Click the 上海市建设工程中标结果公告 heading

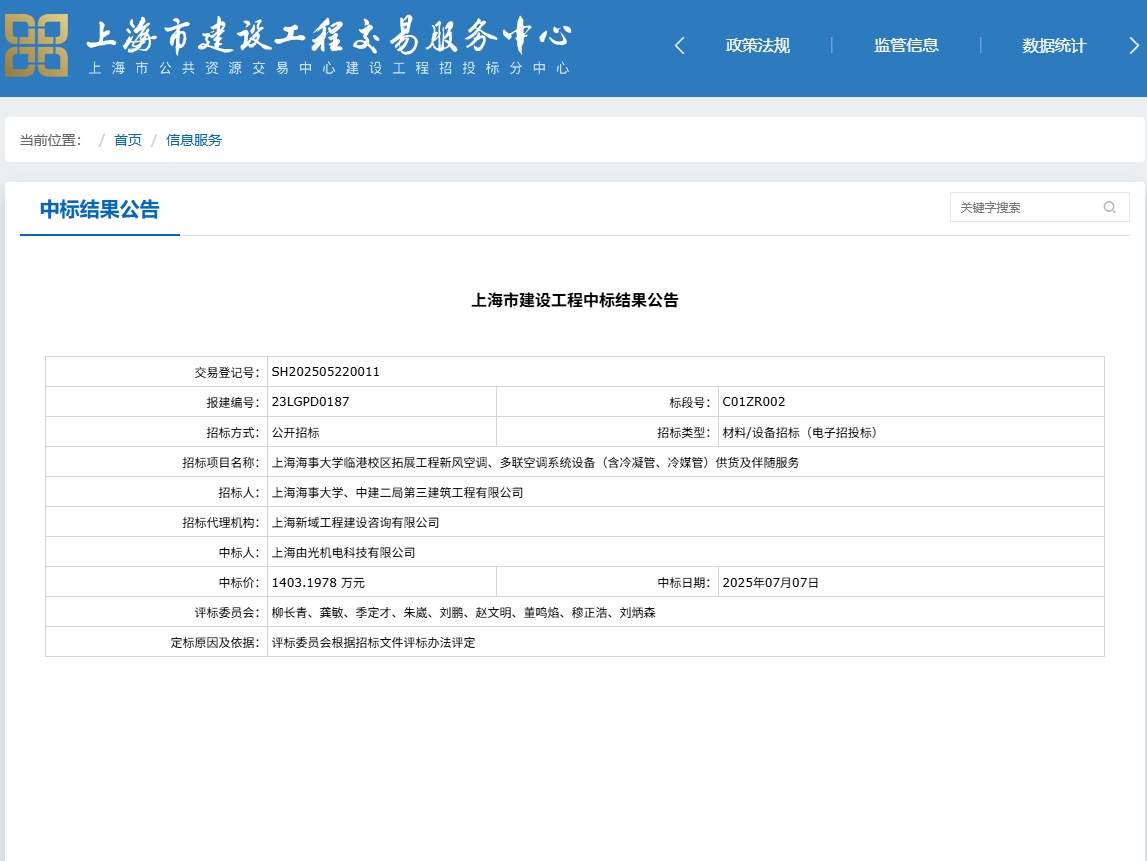[574, 300]
